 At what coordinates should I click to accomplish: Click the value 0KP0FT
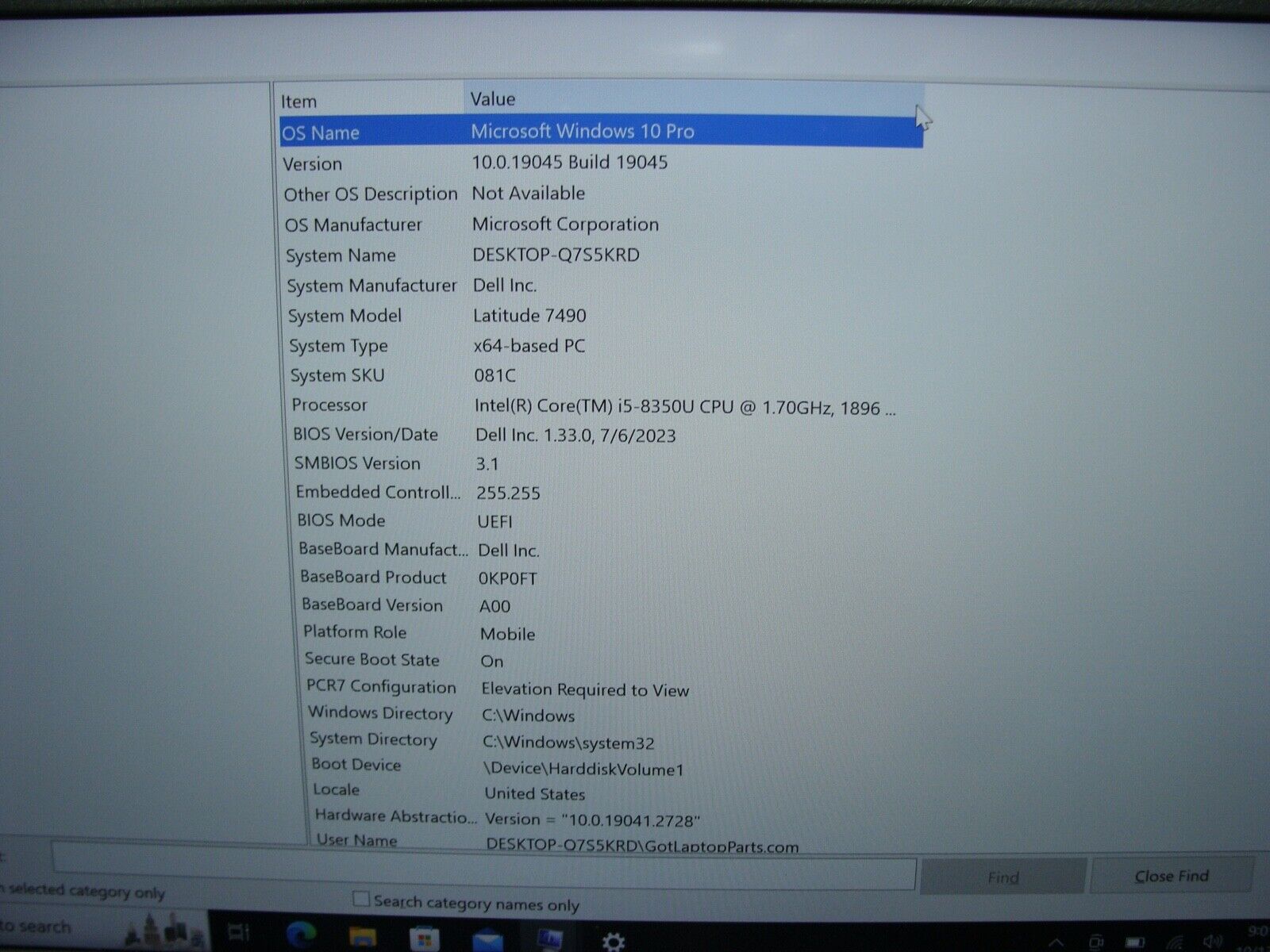[508, 579]
